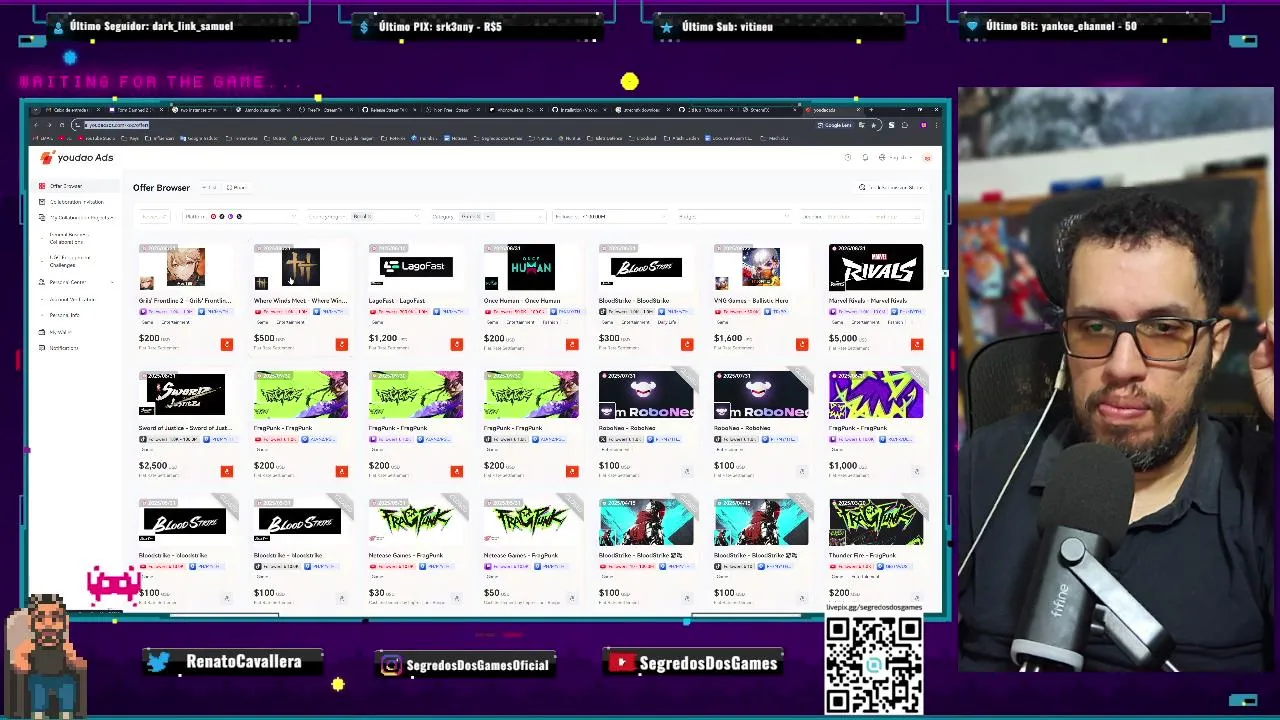Click the gray icon on Thunder Fire FragPunk card
This screenshot has width=1280, height=720.
(x=917, y=598)
